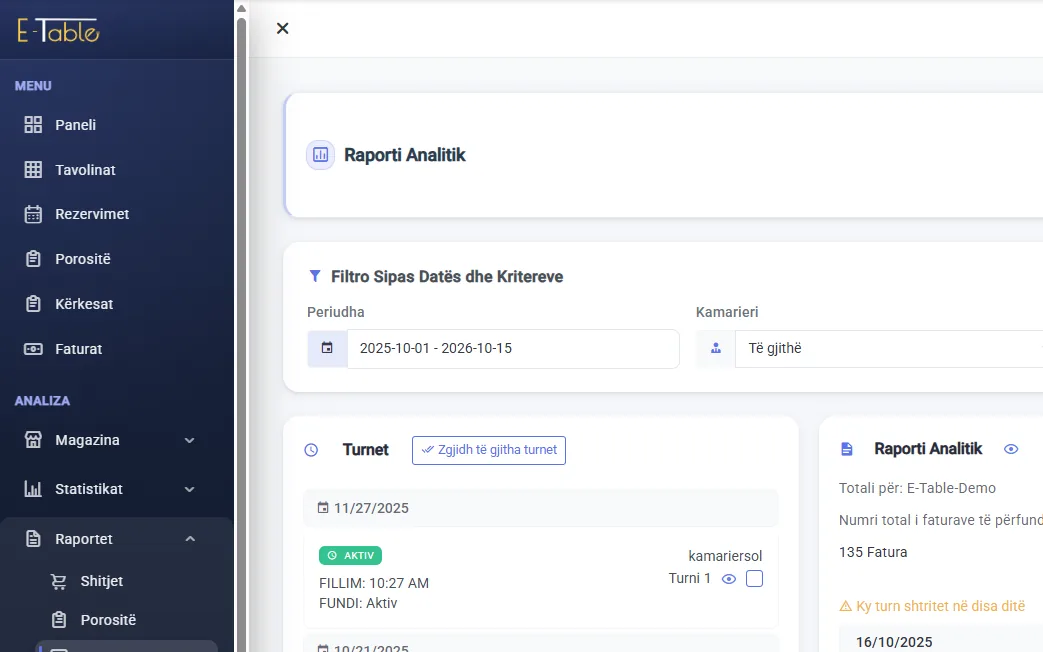Collapse the Raportet submenu chevron
This screenshot has width=1043, height=652.
(190, 539)
